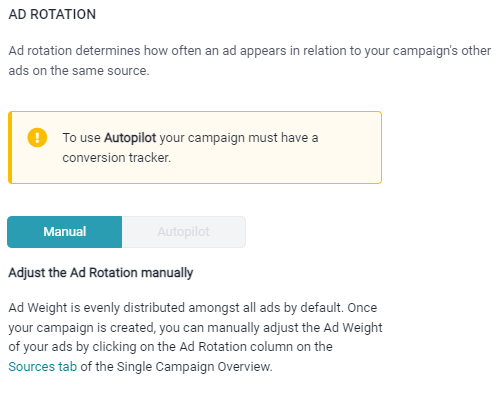Click the conversion tracker warning banner
The width and height of the screenshot is (499, 408).
coord(195,147)
